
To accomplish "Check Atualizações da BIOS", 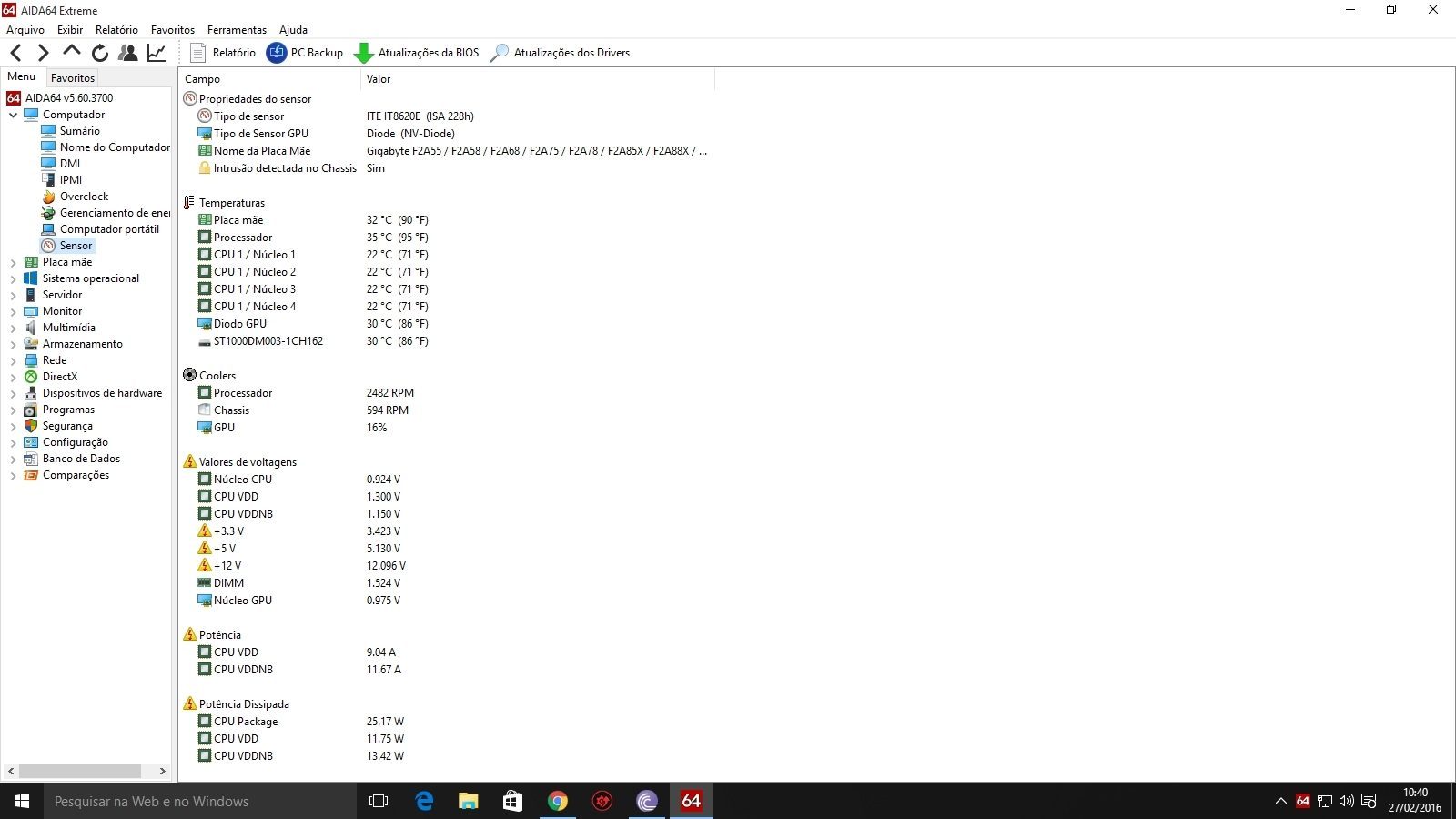I will point(416,53).
